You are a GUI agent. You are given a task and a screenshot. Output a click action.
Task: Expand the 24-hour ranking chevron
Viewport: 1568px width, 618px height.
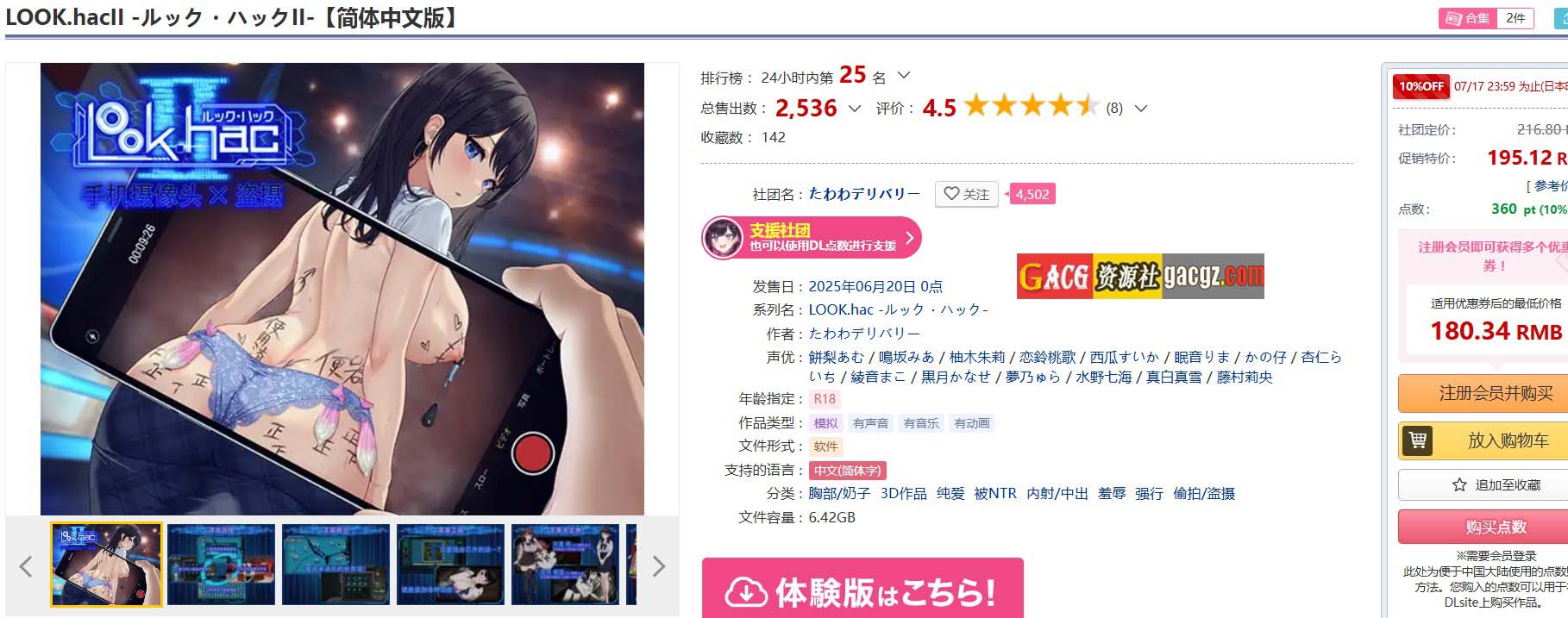(904, 76)
